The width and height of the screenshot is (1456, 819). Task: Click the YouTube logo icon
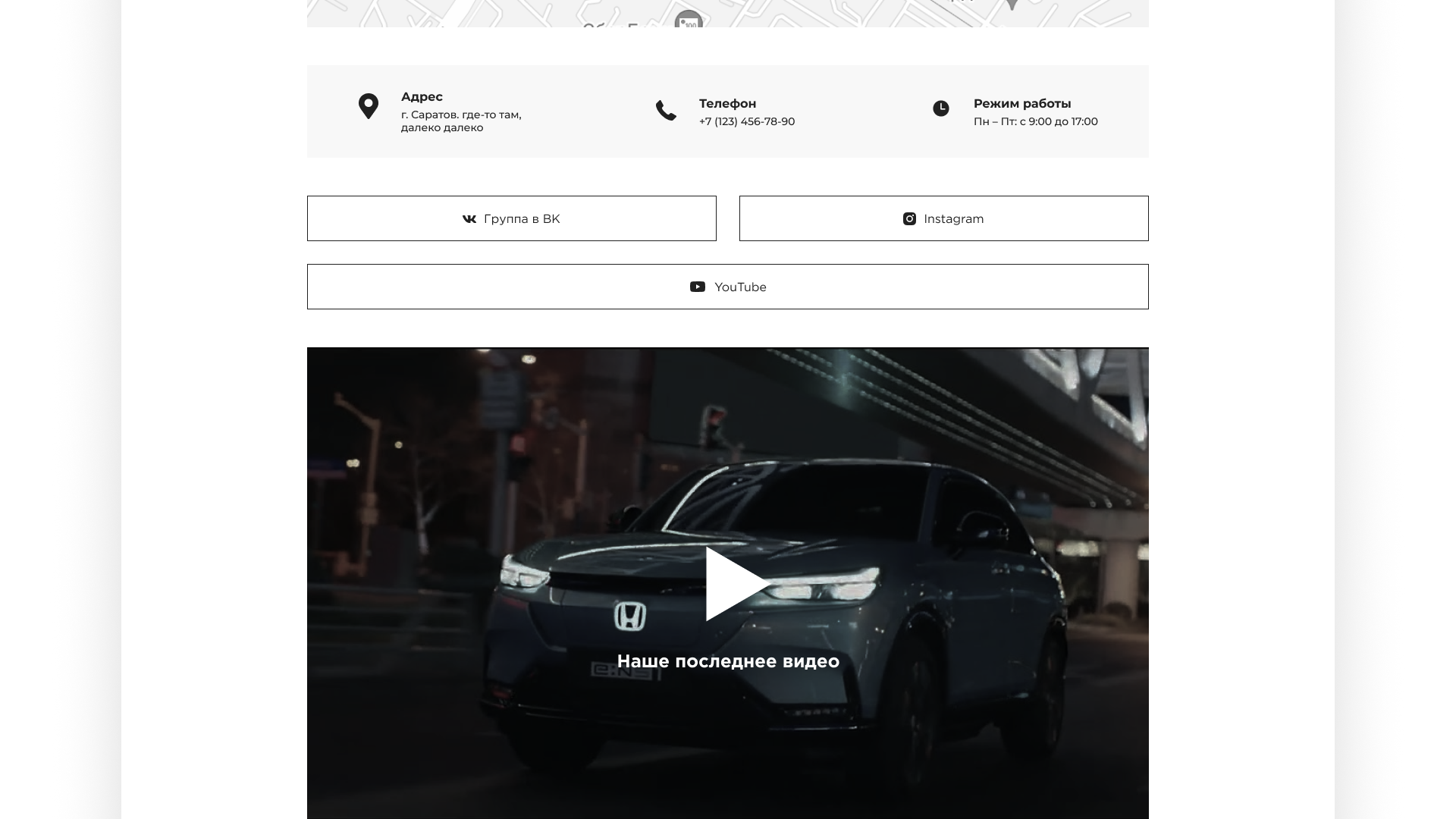coord(698,287)
